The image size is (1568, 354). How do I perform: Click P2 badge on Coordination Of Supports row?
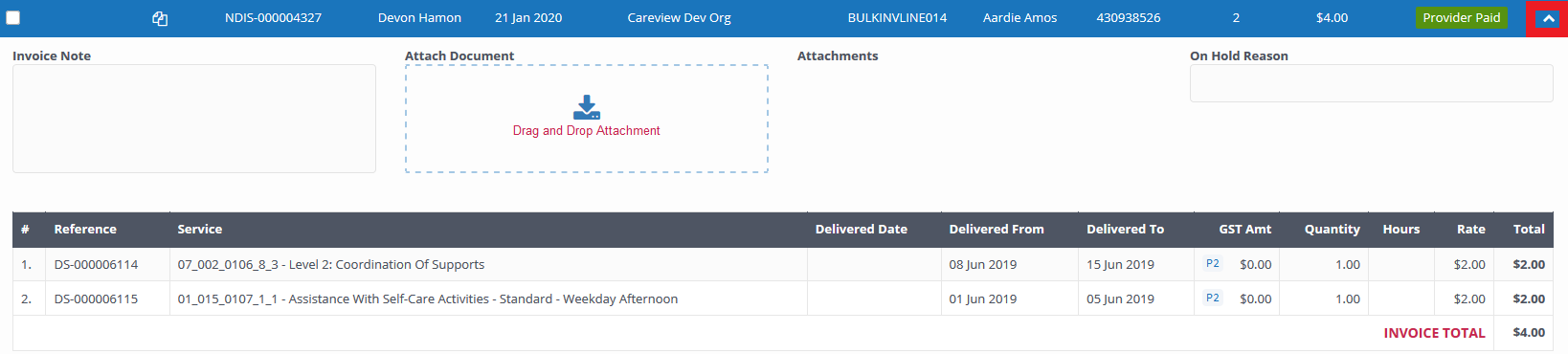(1213, 264)
